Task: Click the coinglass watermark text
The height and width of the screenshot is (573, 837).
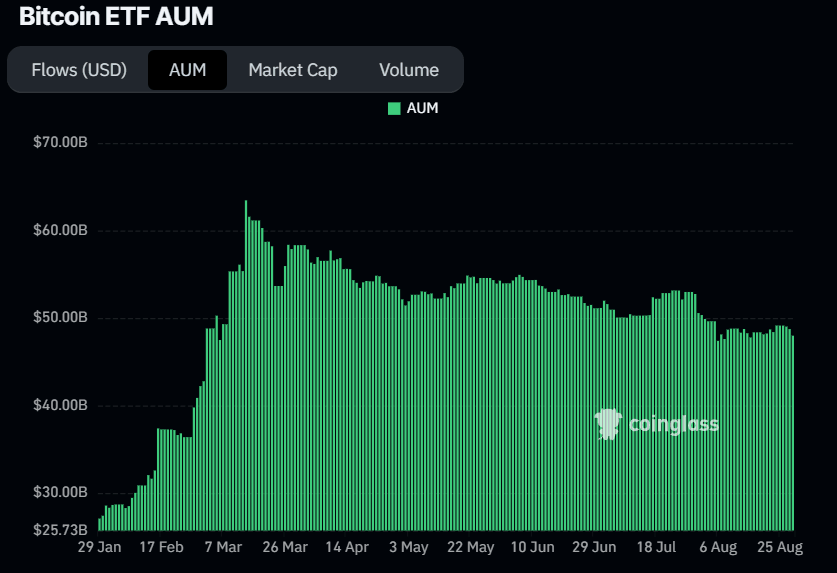Action: [x=673, y=425]
